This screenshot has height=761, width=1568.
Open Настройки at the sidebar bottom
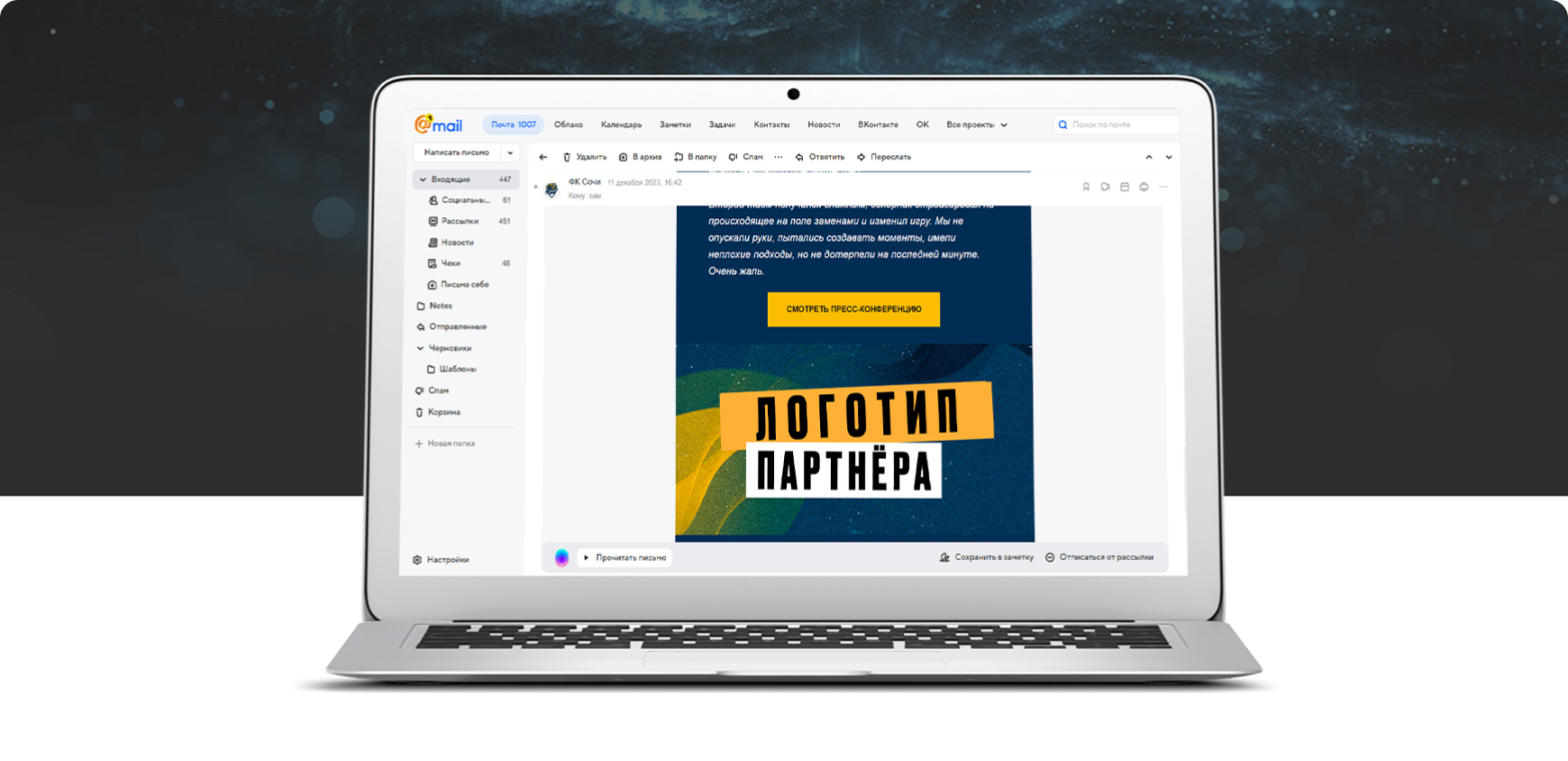441,560
